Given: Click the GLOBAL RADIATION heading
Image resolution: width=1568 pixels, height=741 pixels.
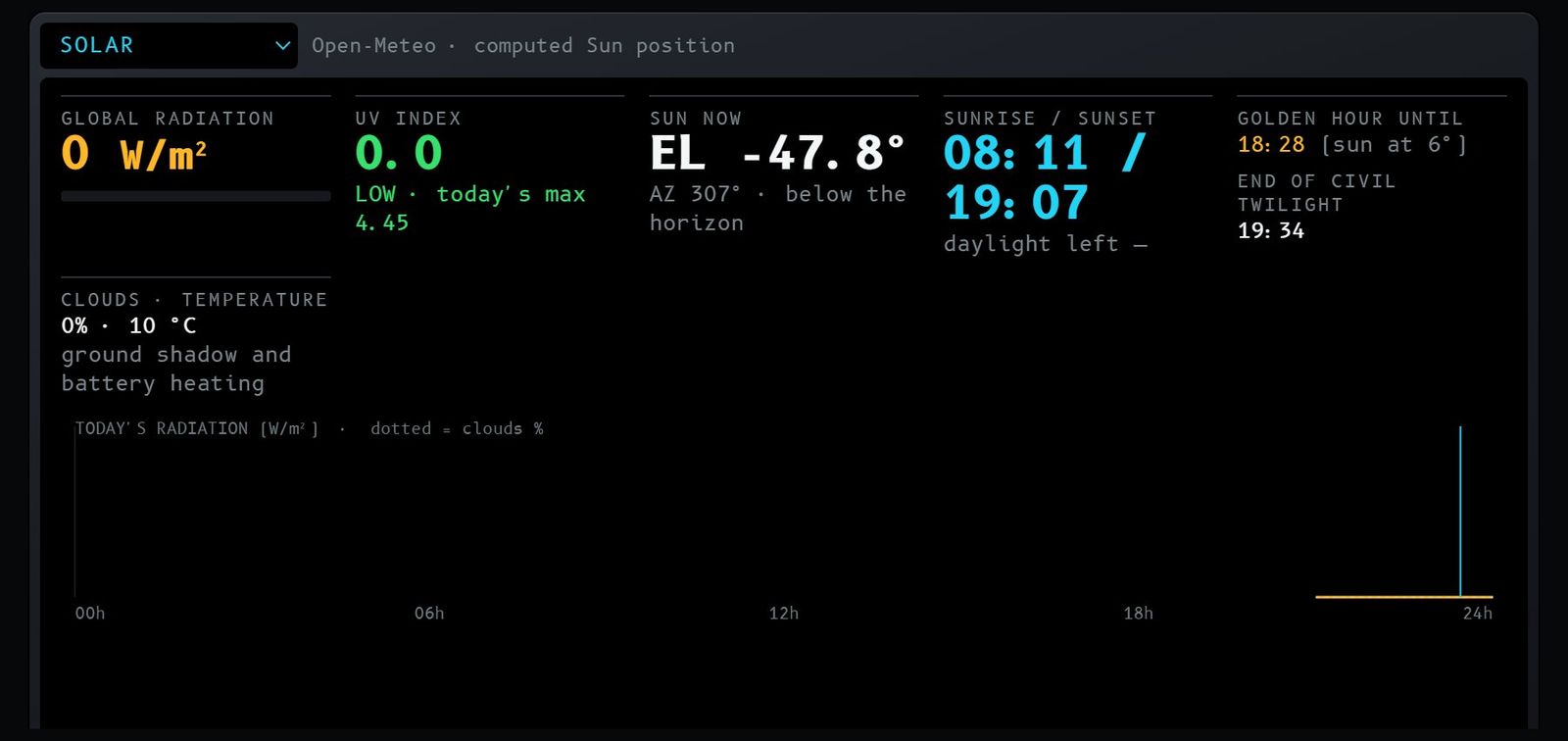Looking at the screenshot, I should (168, 119).
